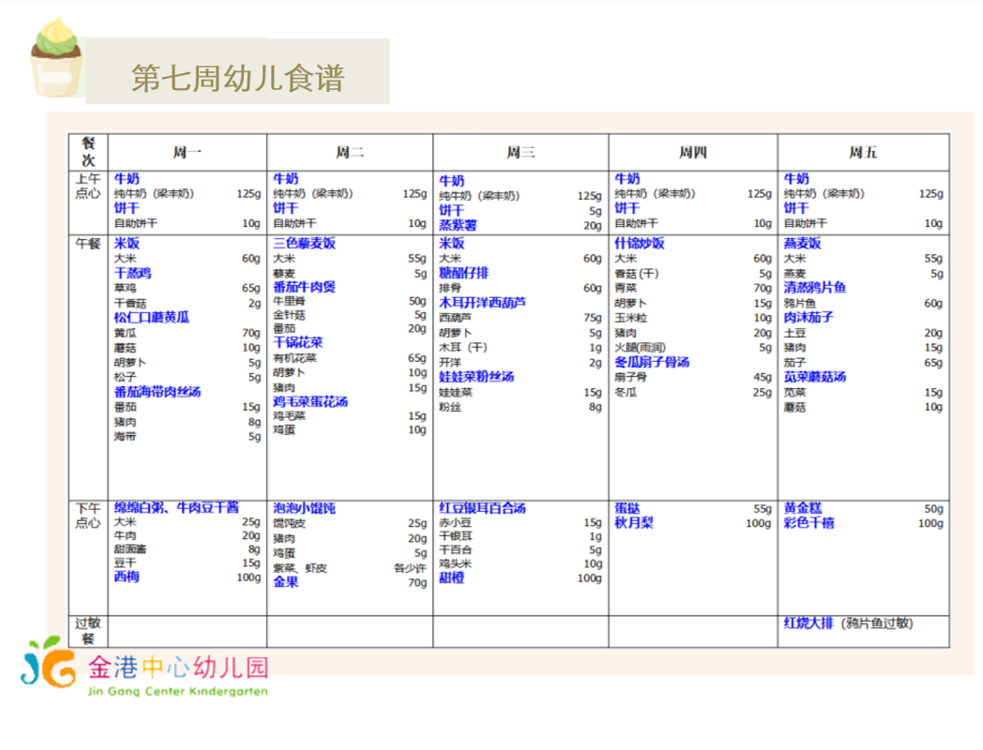Click the ingredient '甜面酱'
The image size is (983, 750).
click(130, 549)
